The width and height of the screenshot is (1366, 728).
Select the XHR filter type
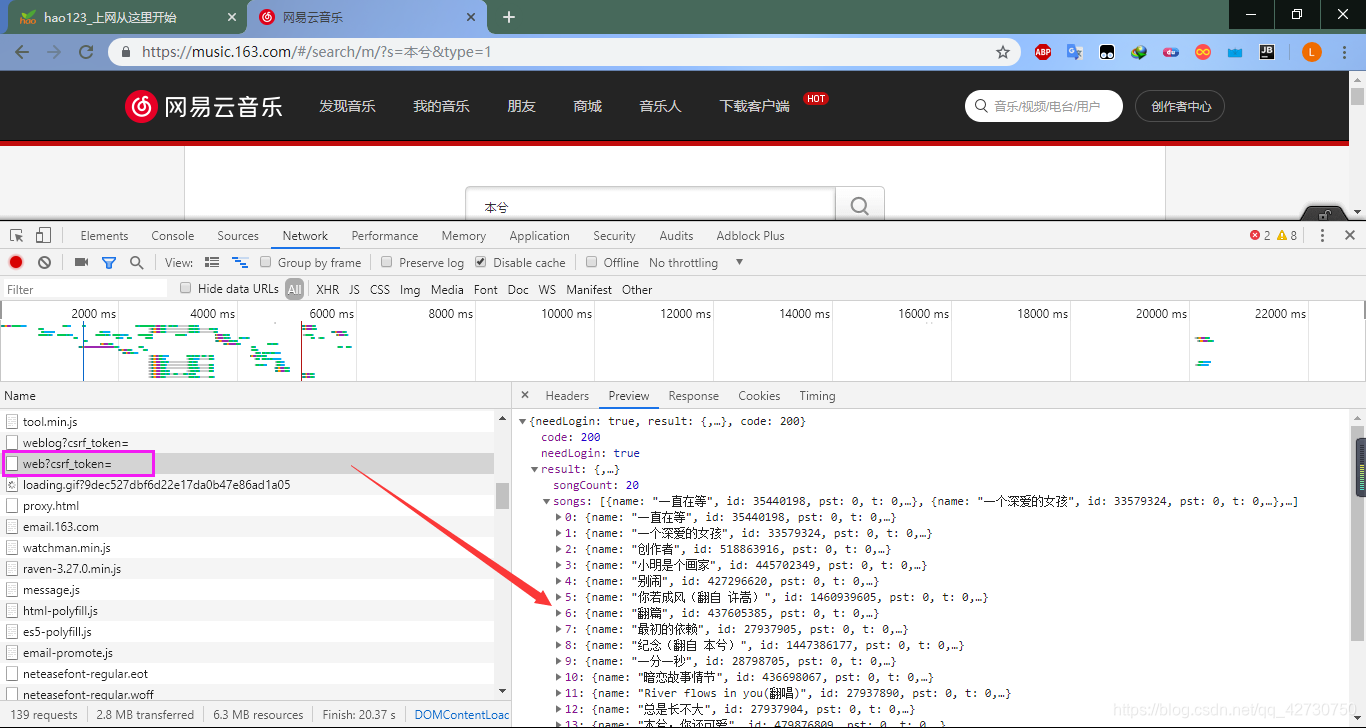click(327, 289)
